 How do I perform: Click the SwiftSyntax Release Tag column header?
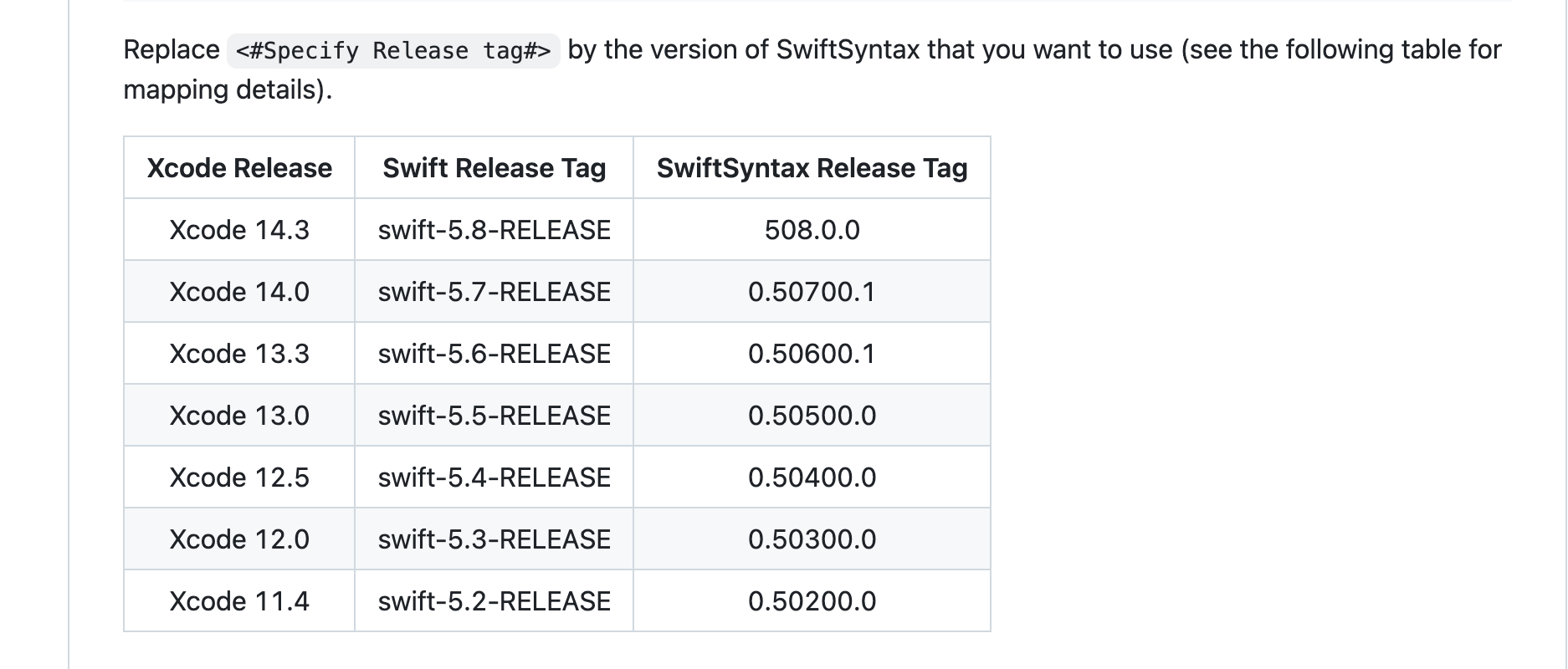(812, 168)
